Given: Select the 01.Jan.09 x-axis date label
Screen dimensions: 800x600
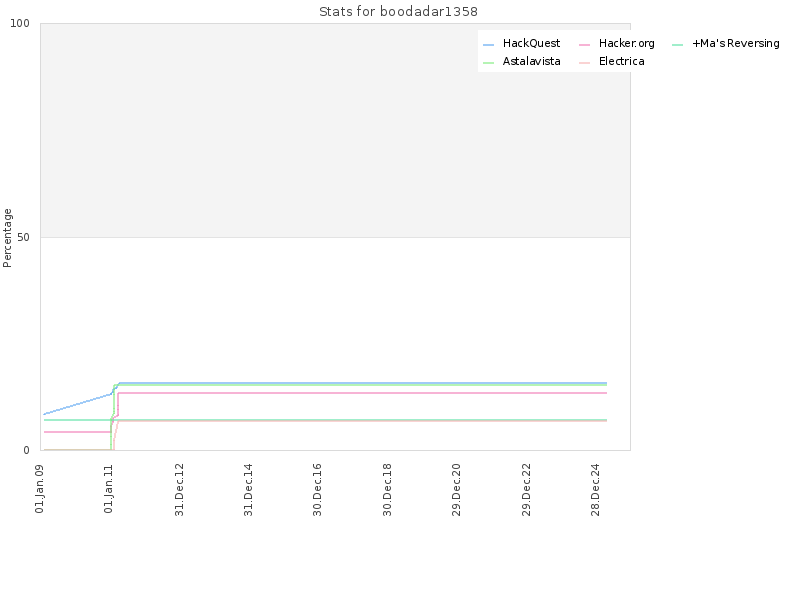Looking at the screenshot, I should click(x=40, y=488).
